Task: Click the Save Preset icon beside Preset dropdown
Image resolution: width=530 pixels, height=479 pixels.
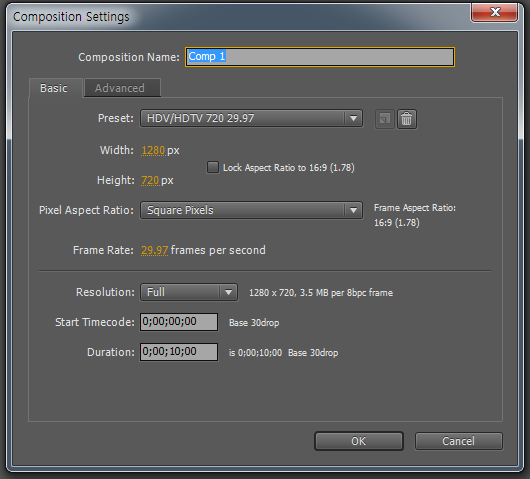Action: tap(385, 119)
